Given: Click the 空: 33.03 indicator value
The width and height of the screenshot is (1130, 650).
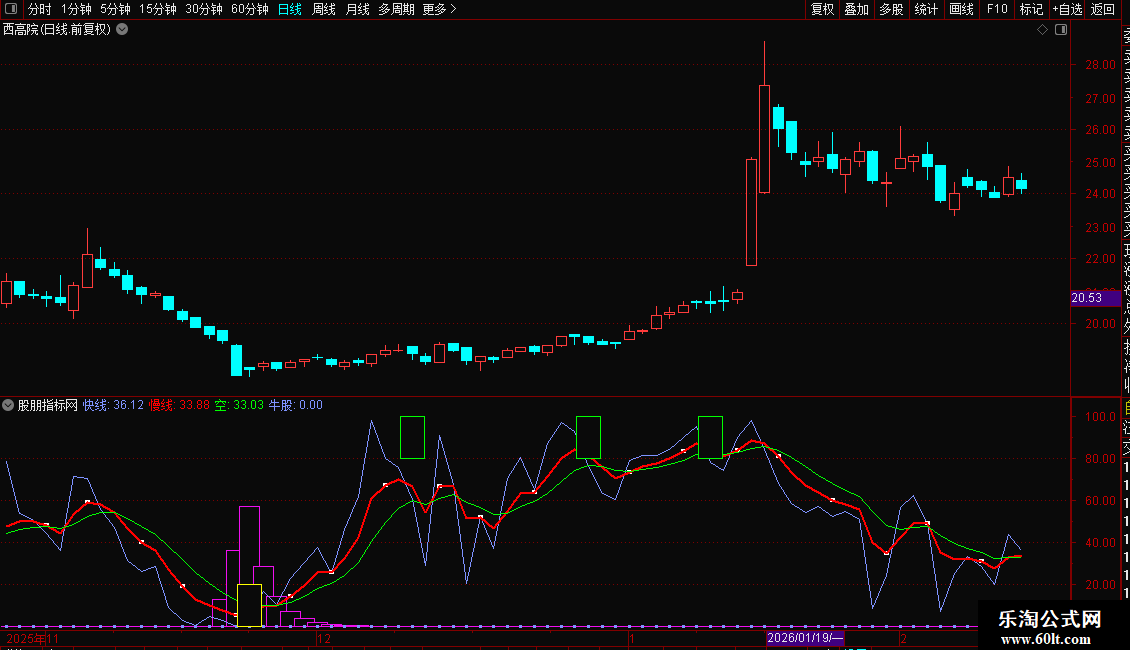Looking at the screenshot, I should (x=239, y=405).
